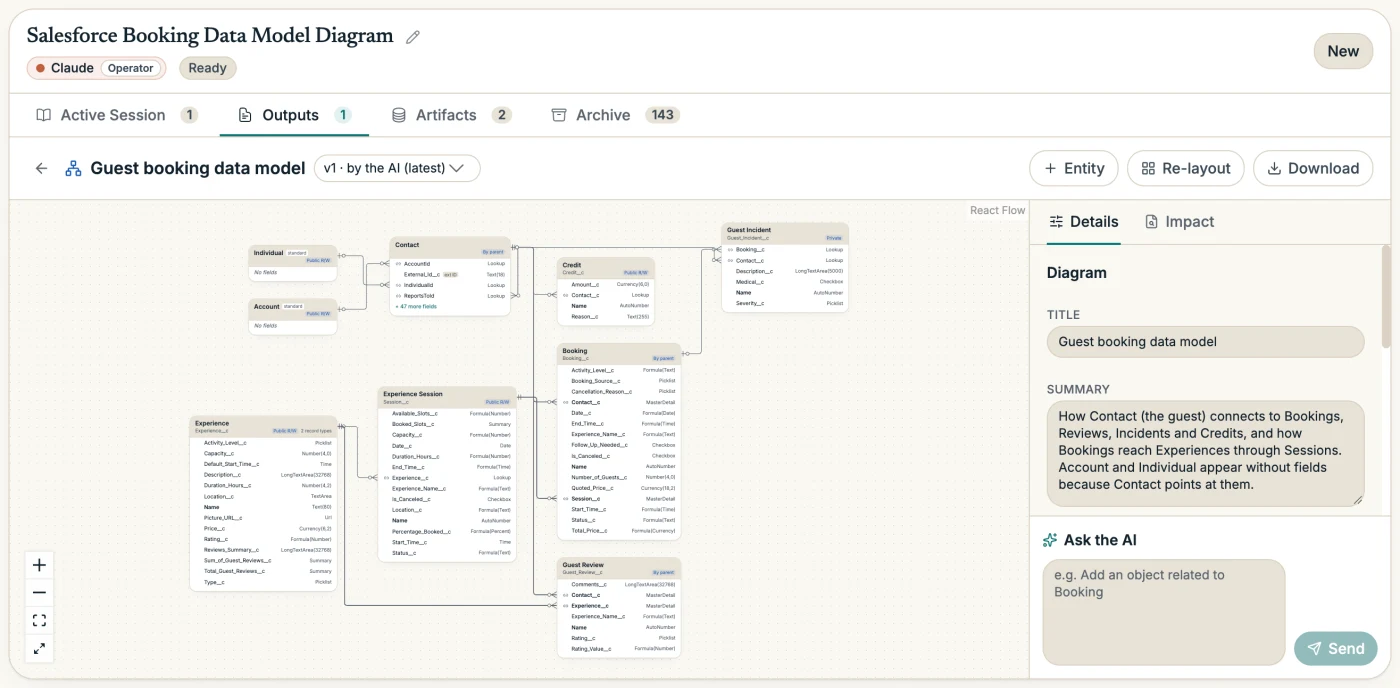Click 'Total_Price__c' field in Booking
The height and width of the screenshot is (688, 1400).
pyautogui.click(x=619, y=530)
